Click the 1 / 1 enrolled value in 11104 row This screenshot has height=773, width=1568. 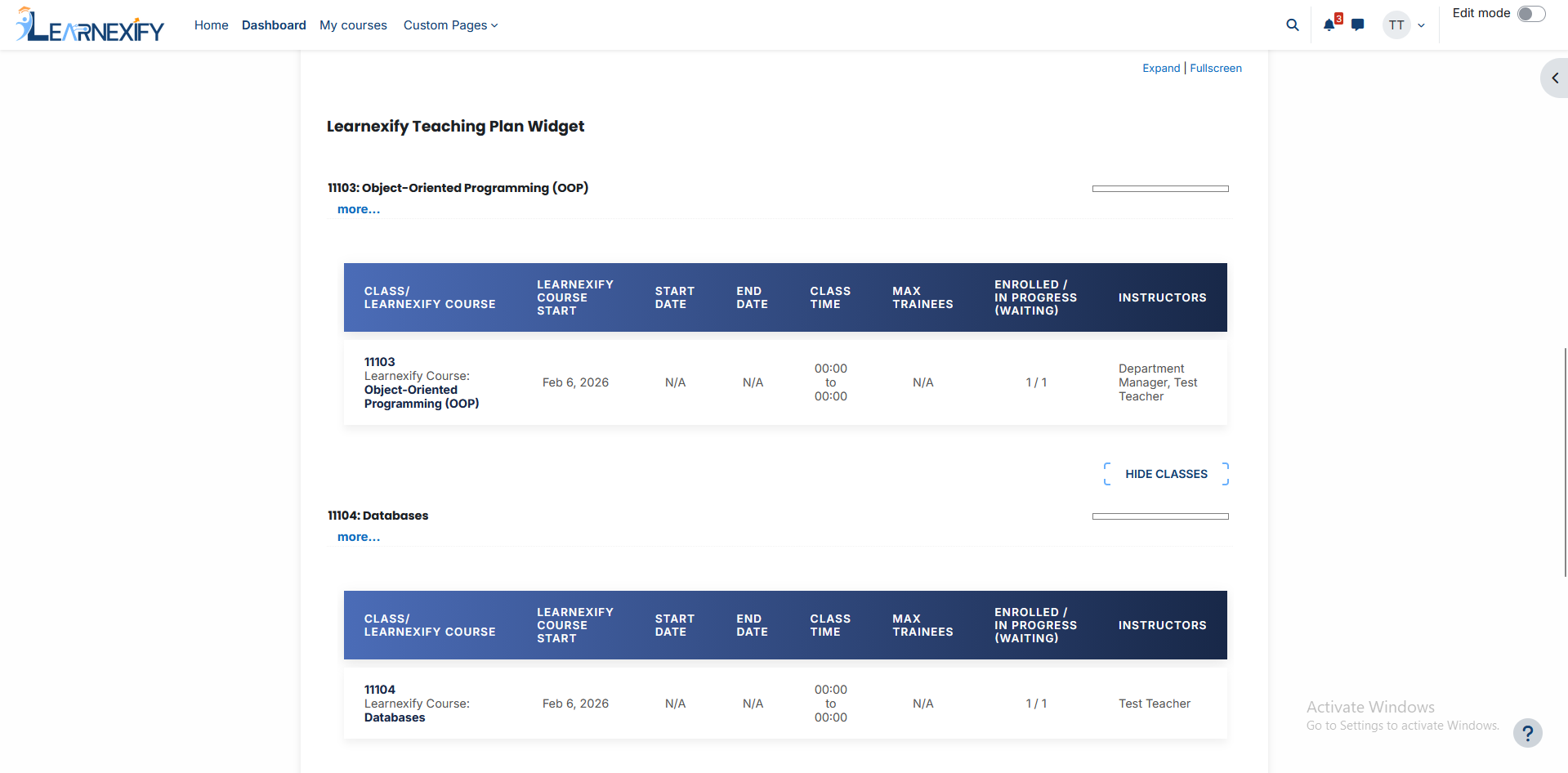[x=1036, y=704]
